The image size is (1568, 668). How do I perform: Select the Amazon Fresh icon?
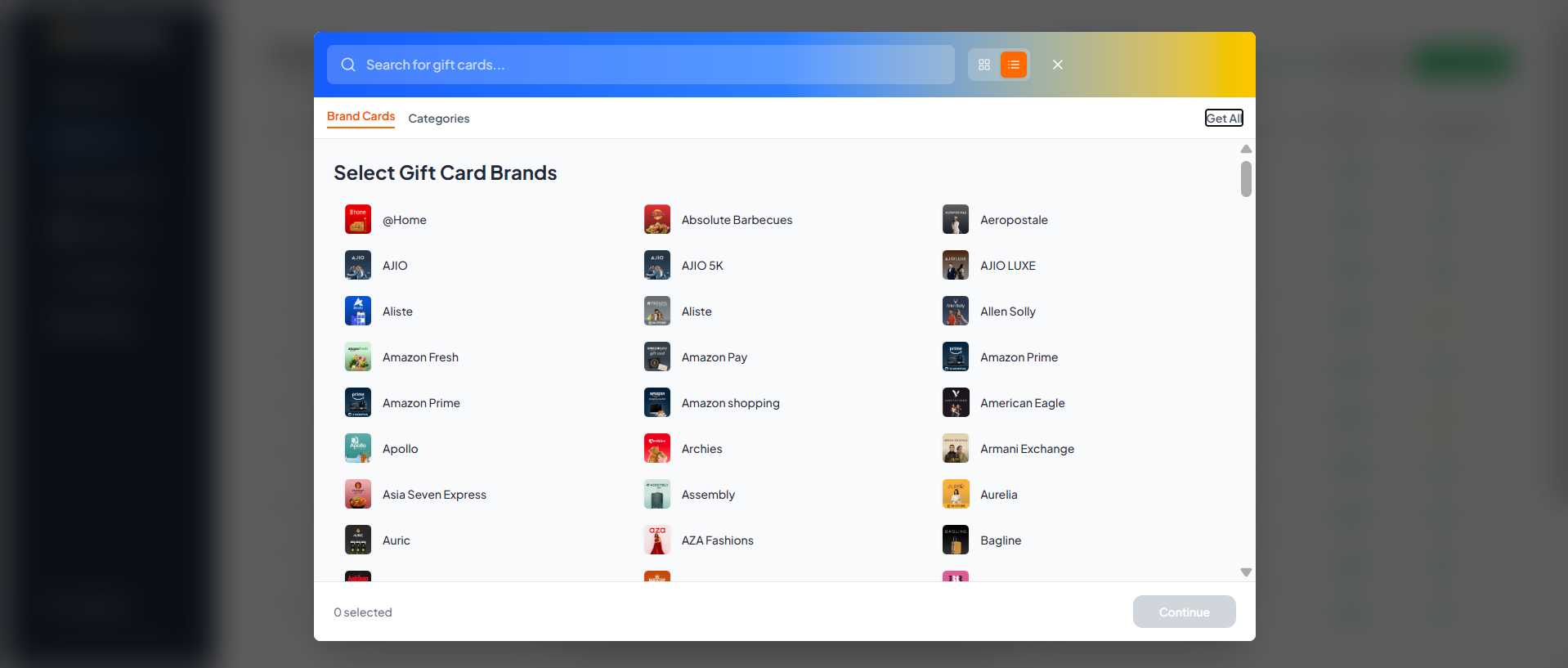point(358,356)
